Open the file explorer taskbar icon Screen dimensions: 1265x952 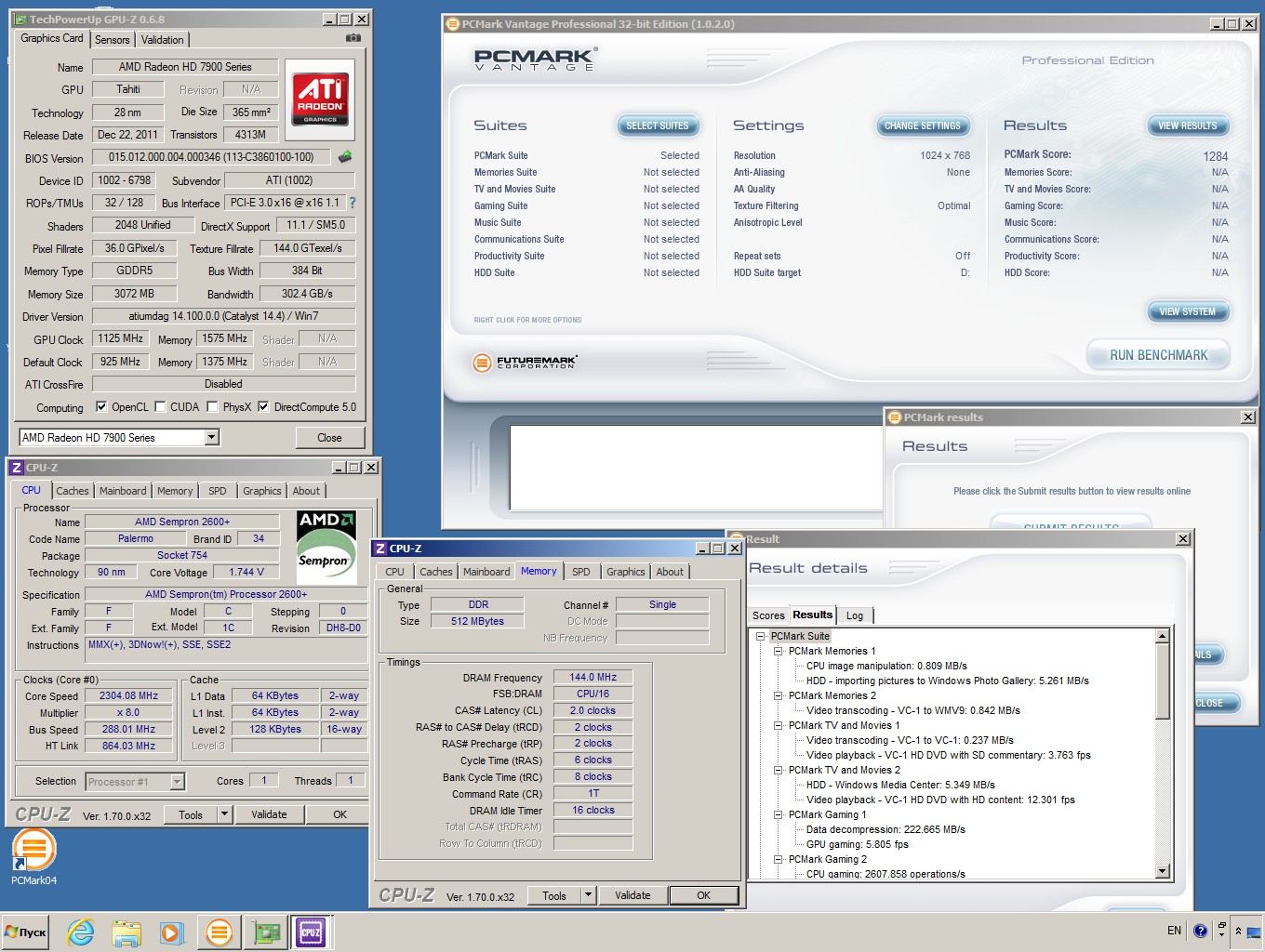[126, 932]
